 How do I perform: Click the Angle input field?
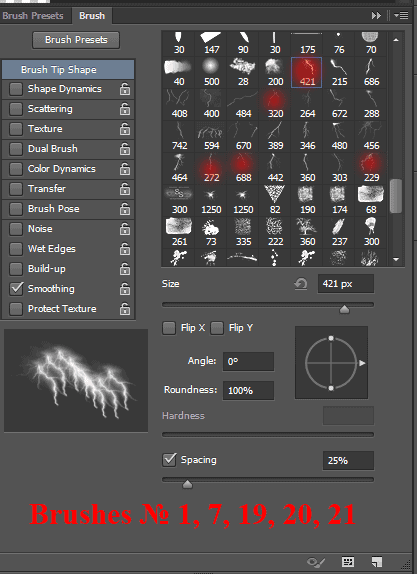pos(248,362)
